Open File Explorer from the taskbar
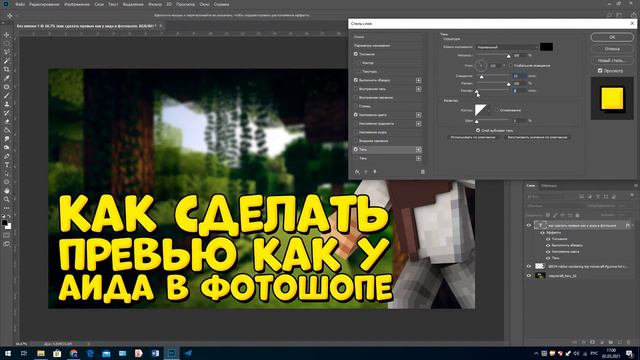The height and width of the screenshot is (360, 640). click(41, 353)
